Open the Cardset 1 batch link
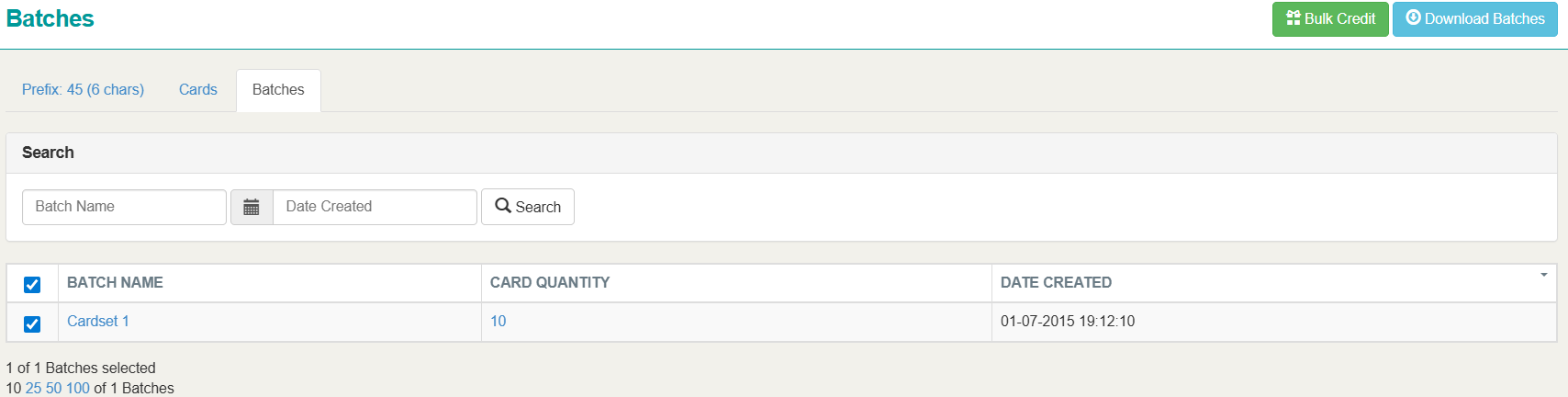The image size is (1568, 397). [x=98, y=322]
